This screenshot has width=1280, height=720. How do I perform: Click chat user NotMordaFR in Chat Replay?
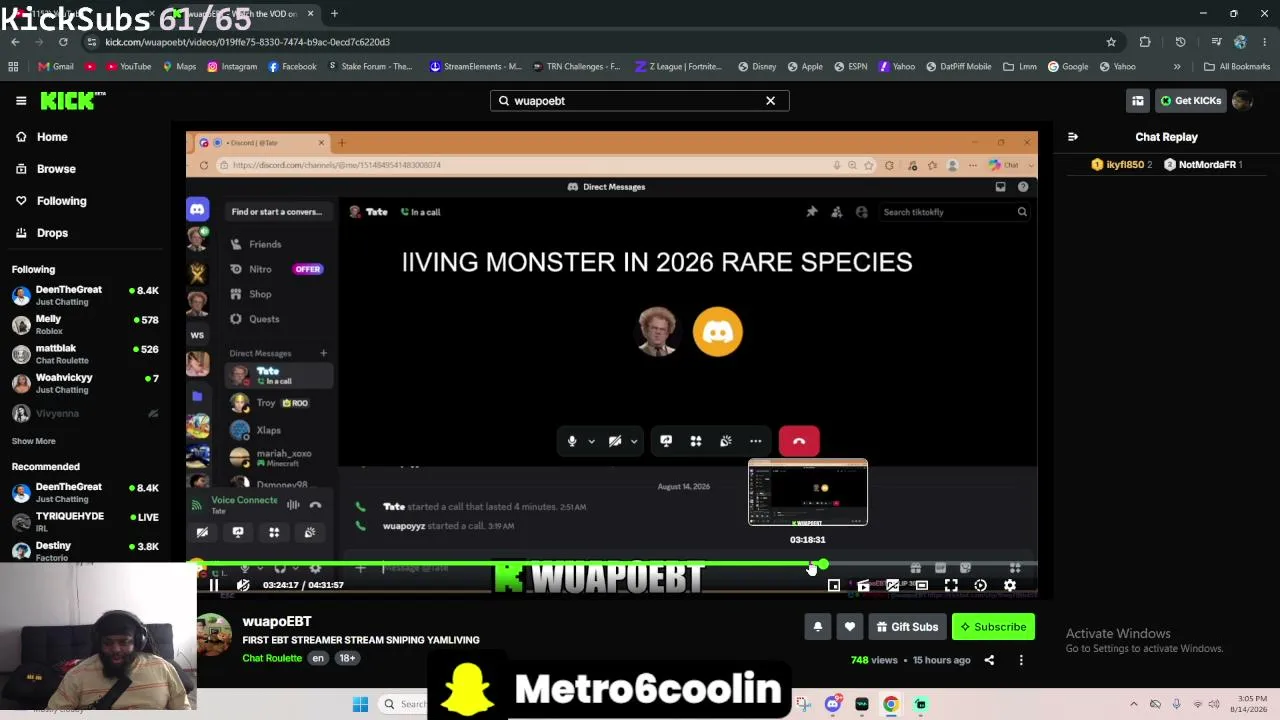(x=1203, y=165)
